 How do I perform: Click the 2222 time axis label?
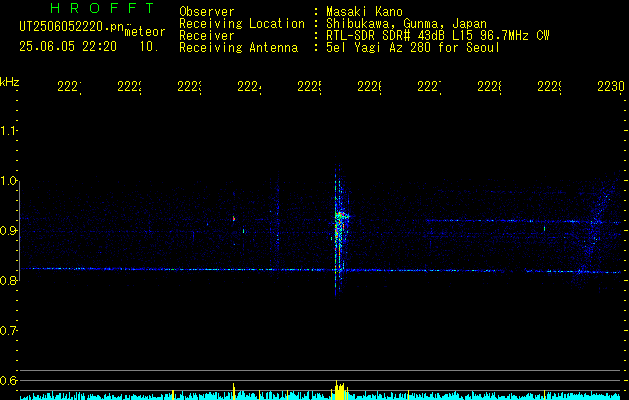pos(130,87)
